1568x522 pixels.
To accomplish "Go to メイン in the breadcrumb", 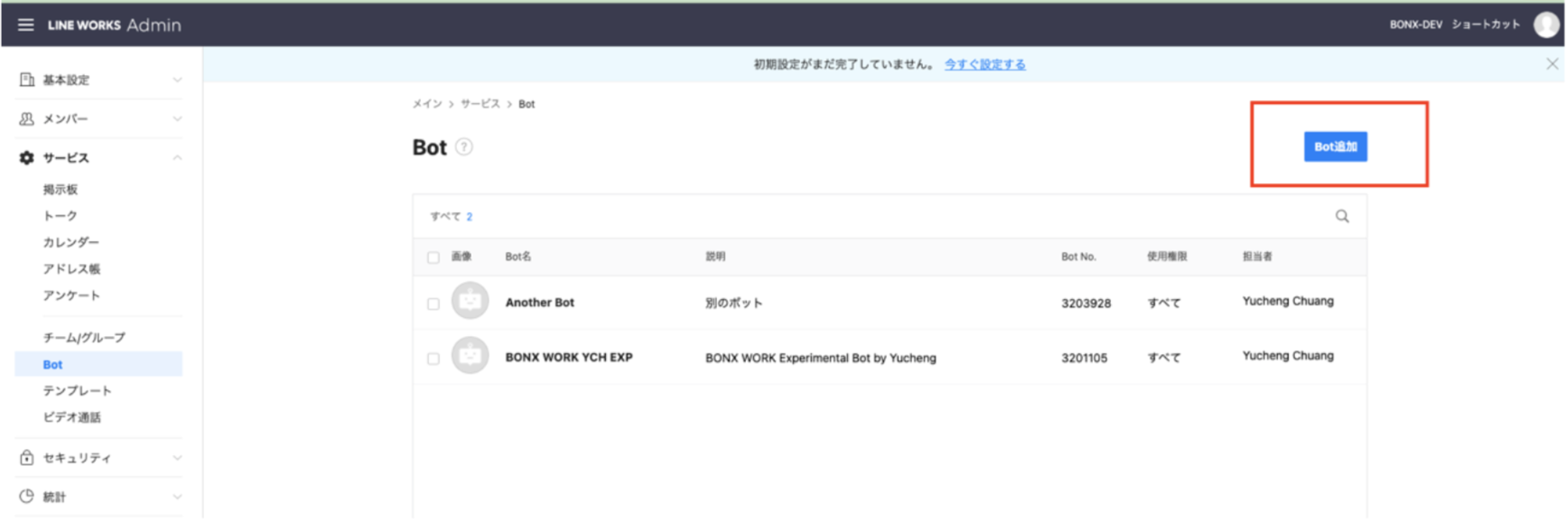I will 427,104.
